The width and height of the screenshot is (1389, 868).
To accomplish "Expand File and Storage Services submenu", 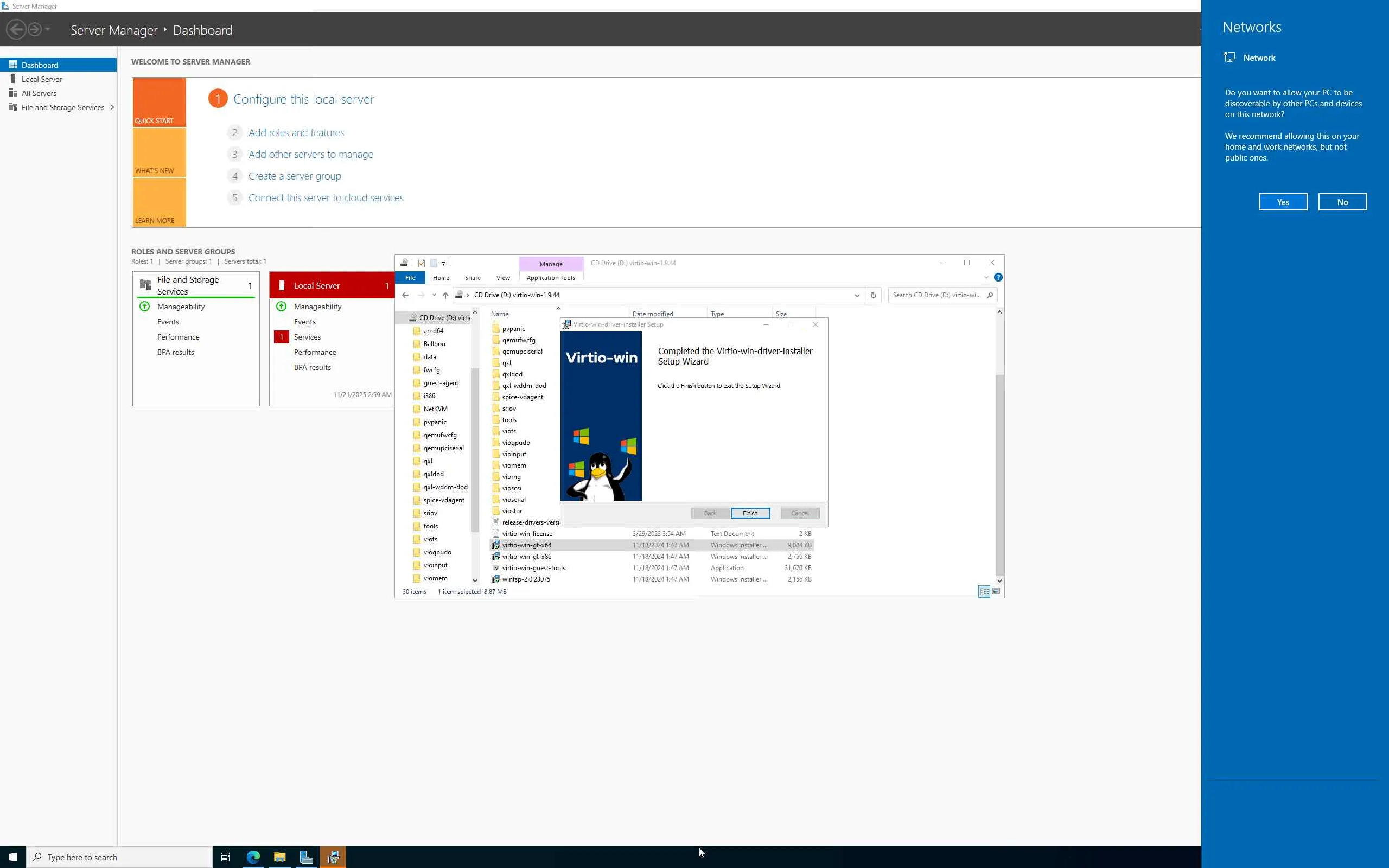I will click(x=112, y=107).
